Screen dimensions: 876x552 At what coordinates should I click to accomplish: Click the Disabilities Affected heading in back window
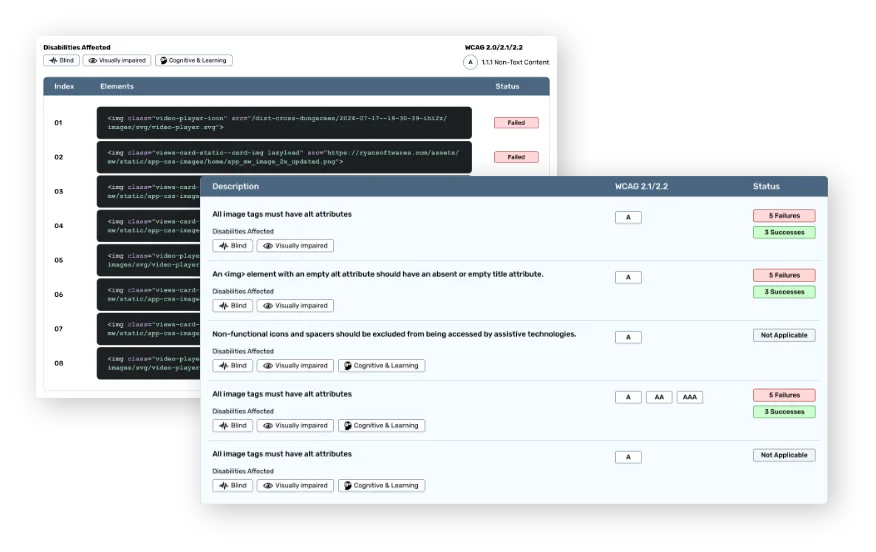[x=77, y=47]
